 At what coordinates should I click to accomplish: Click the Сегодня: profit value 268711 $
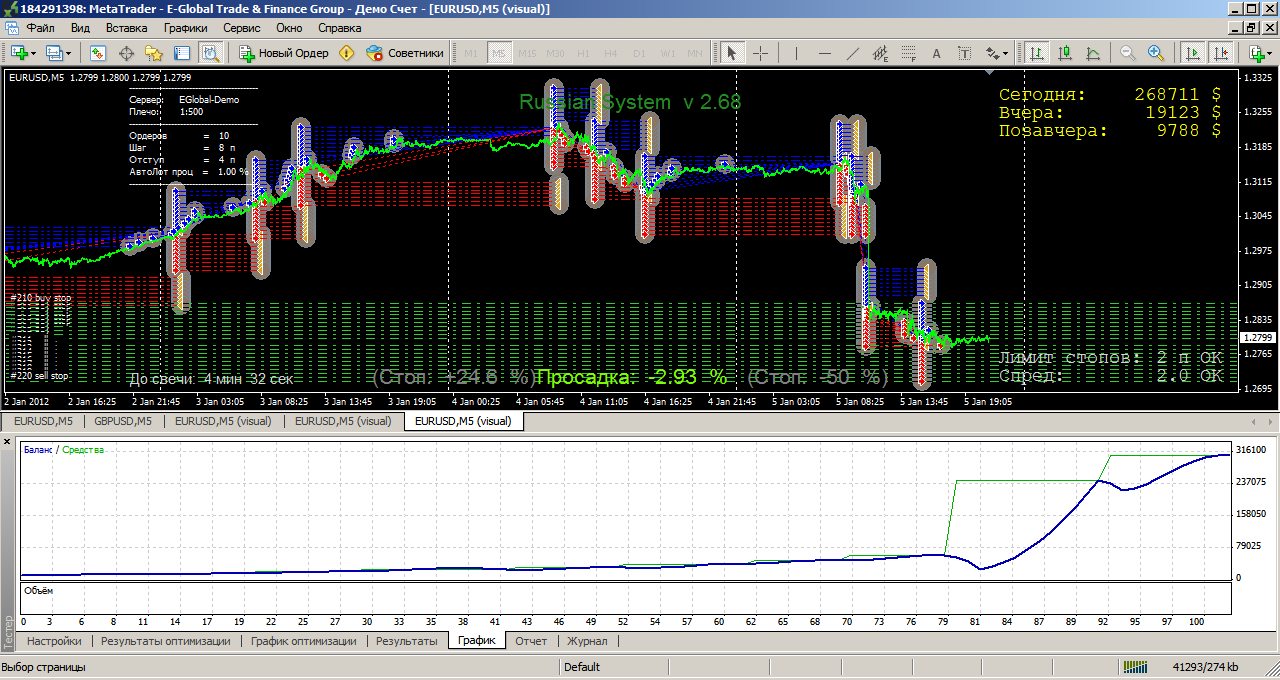pyautogui.click(x=1178, y=94)
